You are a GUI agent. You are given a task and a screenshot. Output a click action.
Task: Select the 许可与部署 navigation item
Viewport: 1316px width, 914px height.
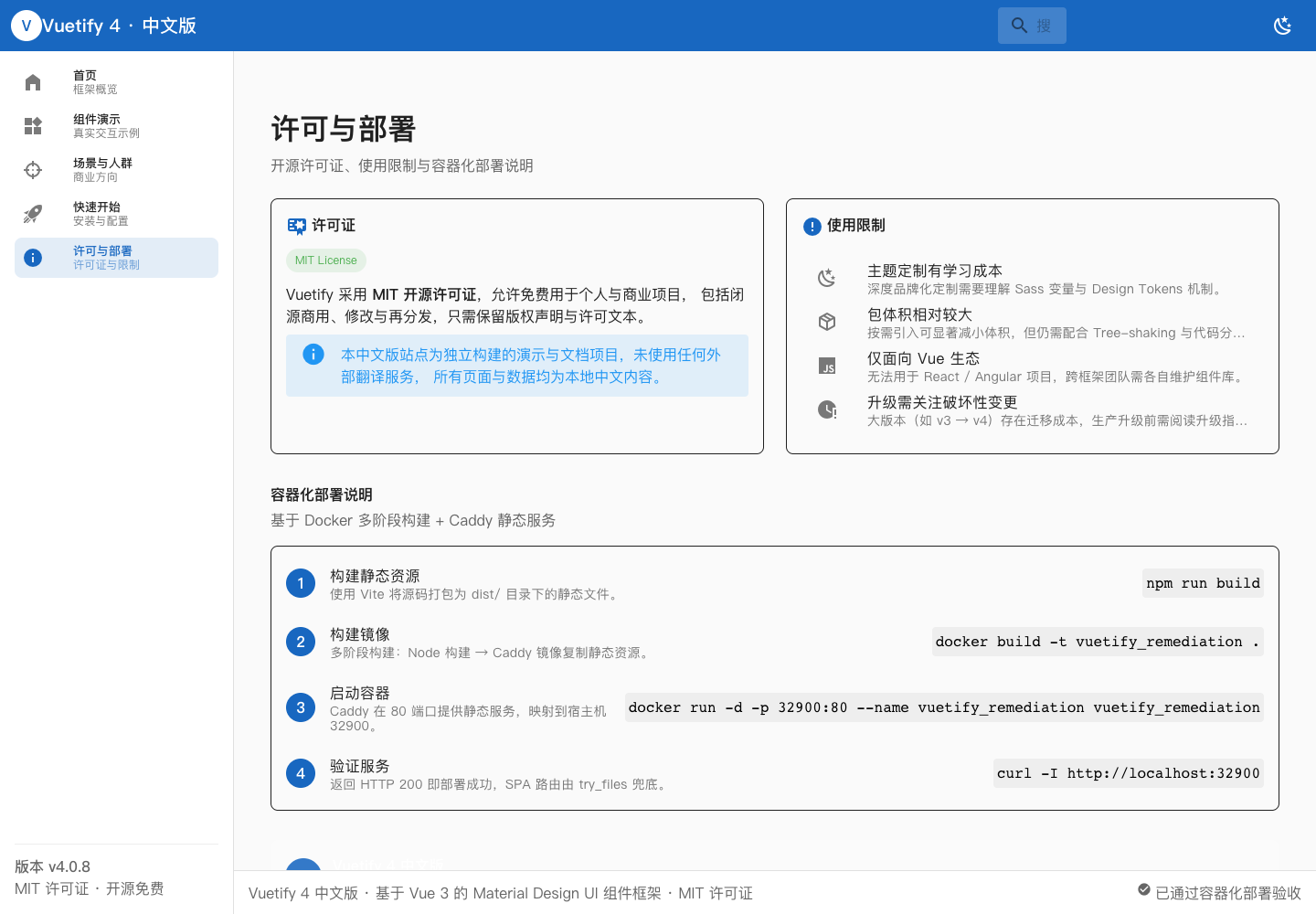coord(116,258)
